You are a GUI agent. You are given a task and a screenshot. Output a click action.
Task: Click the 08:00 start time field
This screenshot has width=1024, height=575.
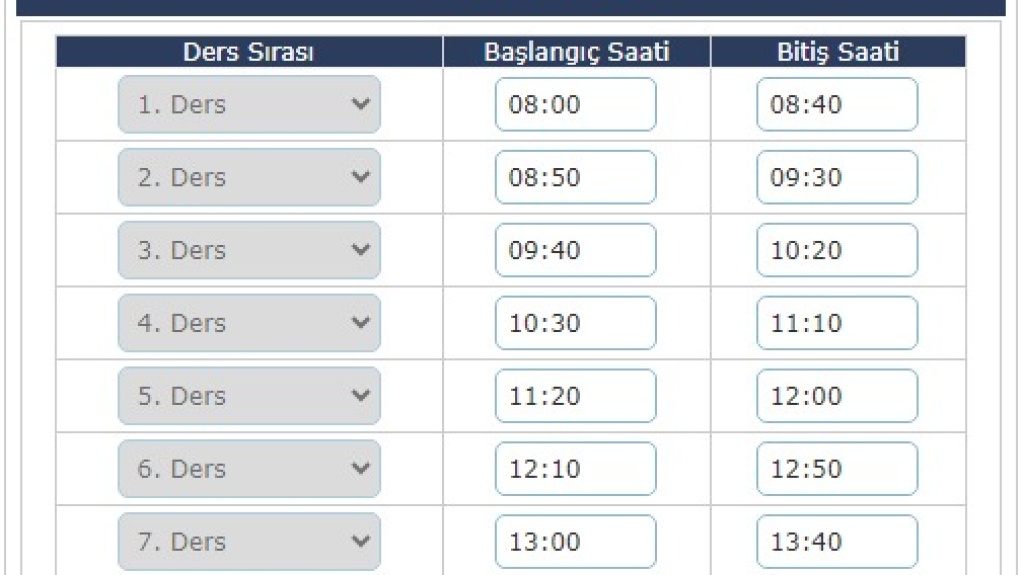click(x=575, y=105)
